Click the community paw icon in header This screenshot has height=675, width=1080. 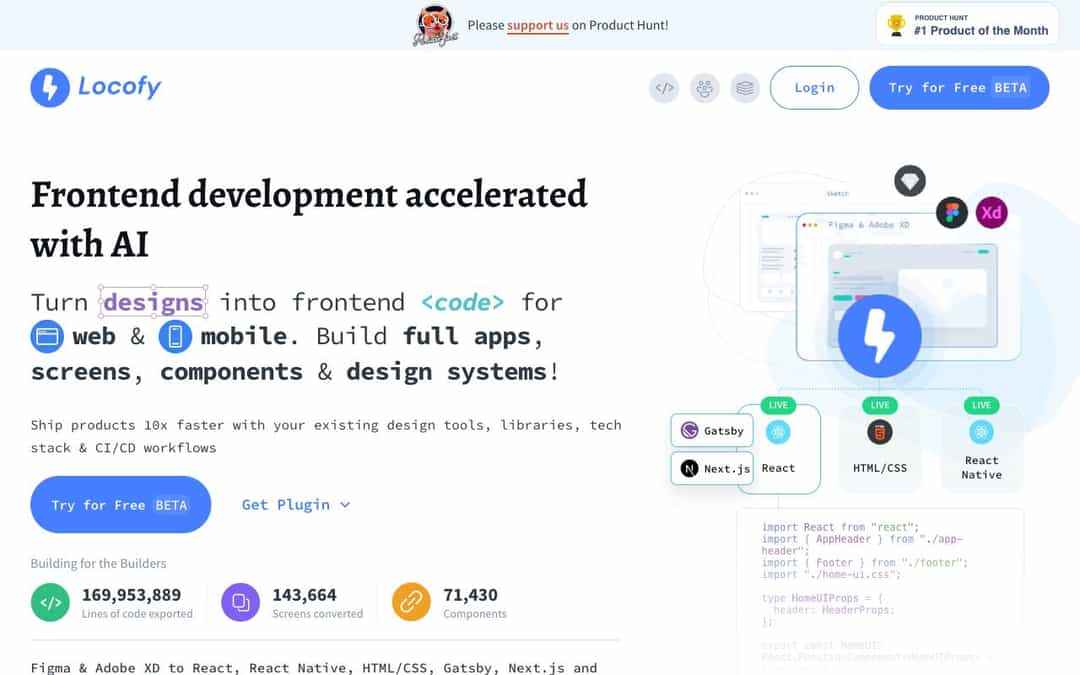(705, 88)
